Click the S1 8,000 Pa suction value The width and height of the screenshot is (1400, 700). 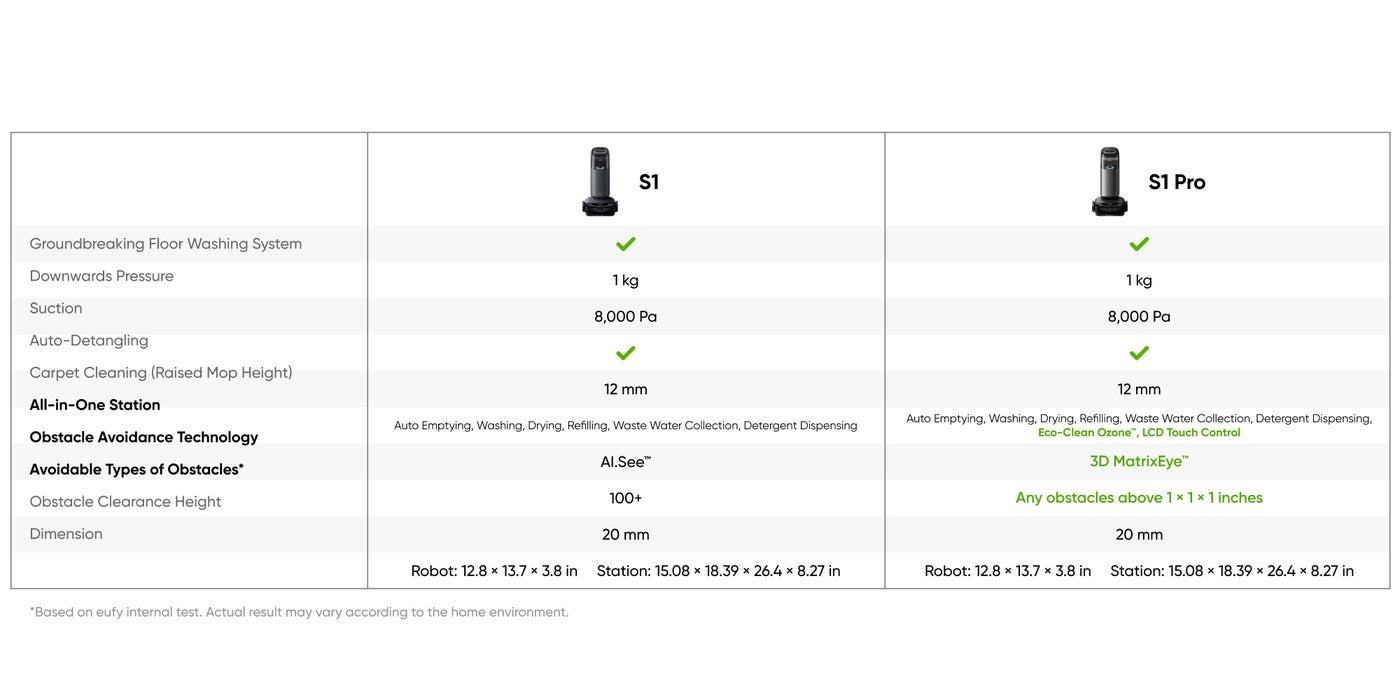point(626,317)
